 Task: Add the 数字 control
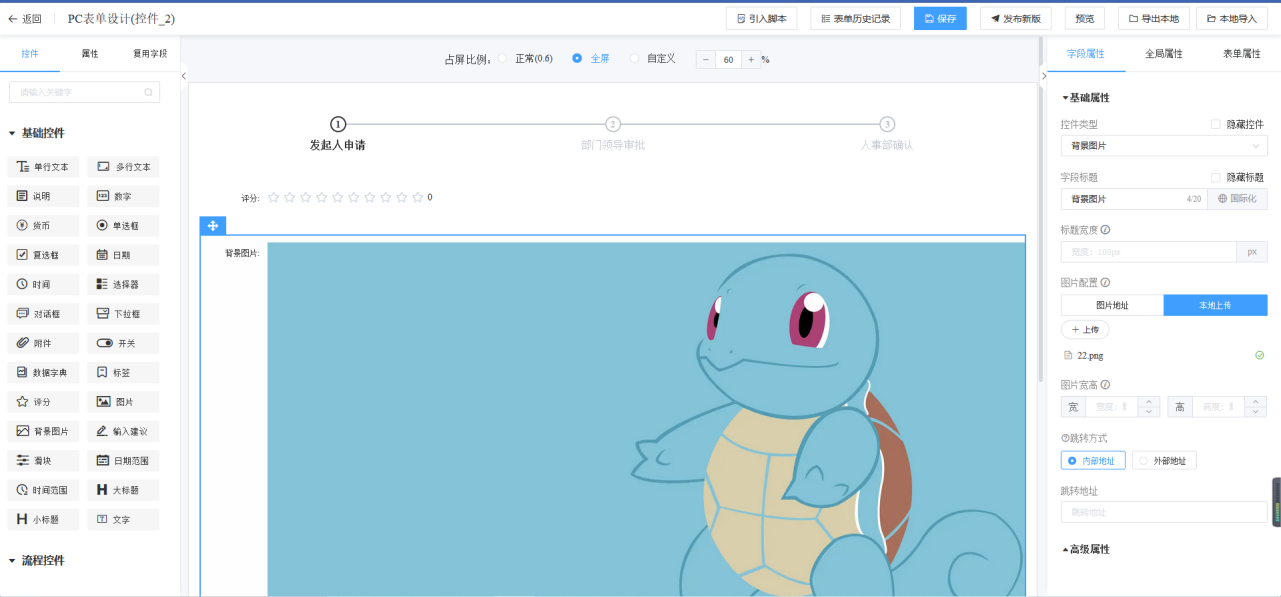[123, 196]
